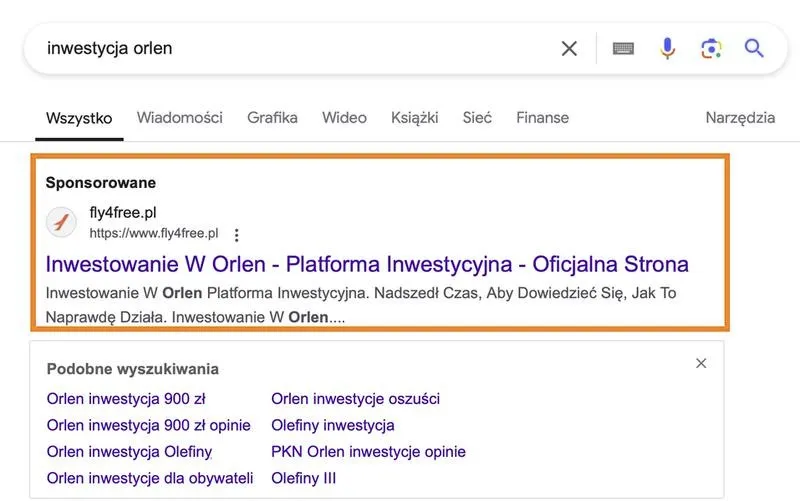Search Orlen inwestycja 900 zł opinie

point(148,425)
